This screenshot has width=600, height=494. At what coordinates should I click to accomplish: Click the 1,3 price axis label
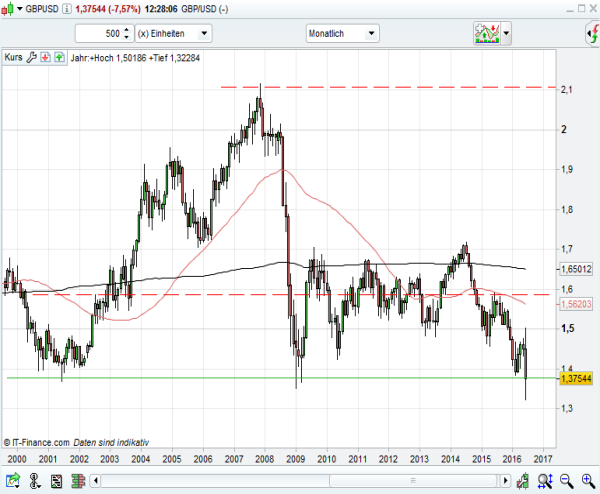(x=566, y=408)
